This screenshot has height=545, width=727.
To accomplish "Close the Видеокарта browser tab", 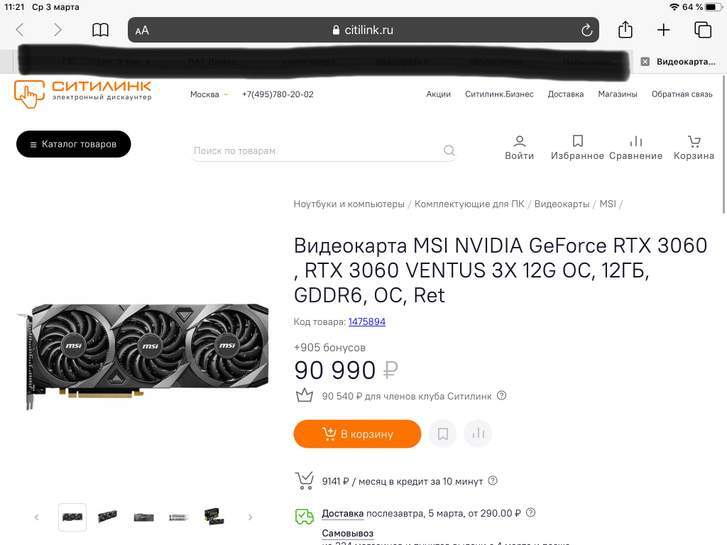I will pos(645,62).
